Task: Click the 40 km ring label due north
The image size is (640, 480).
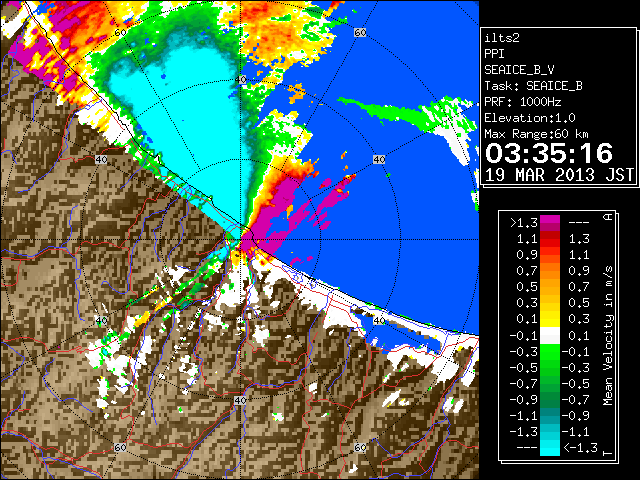Action: pos(240,80)
